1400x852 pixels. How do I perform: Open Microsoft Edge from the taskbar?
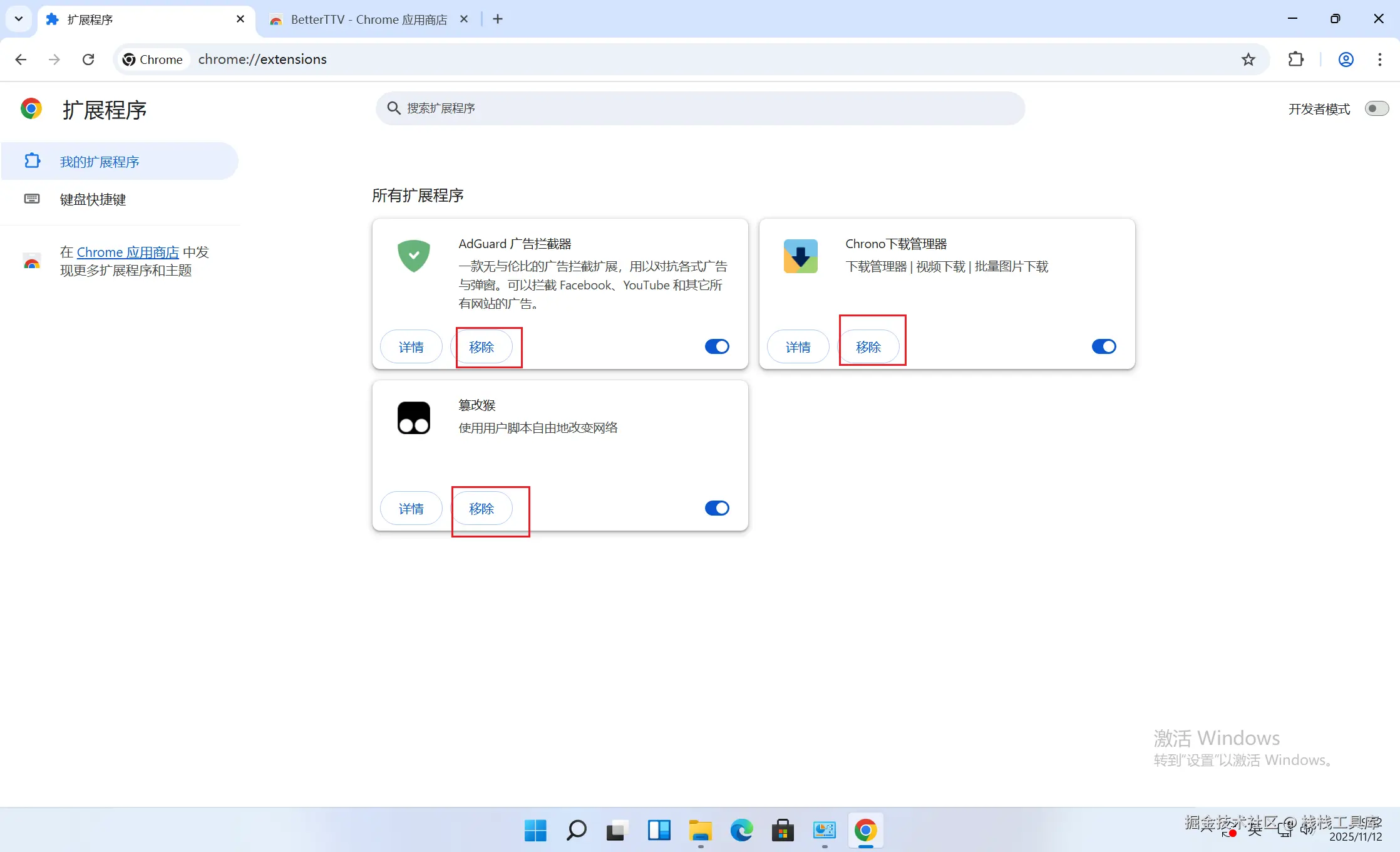click(x=741, y=831)
